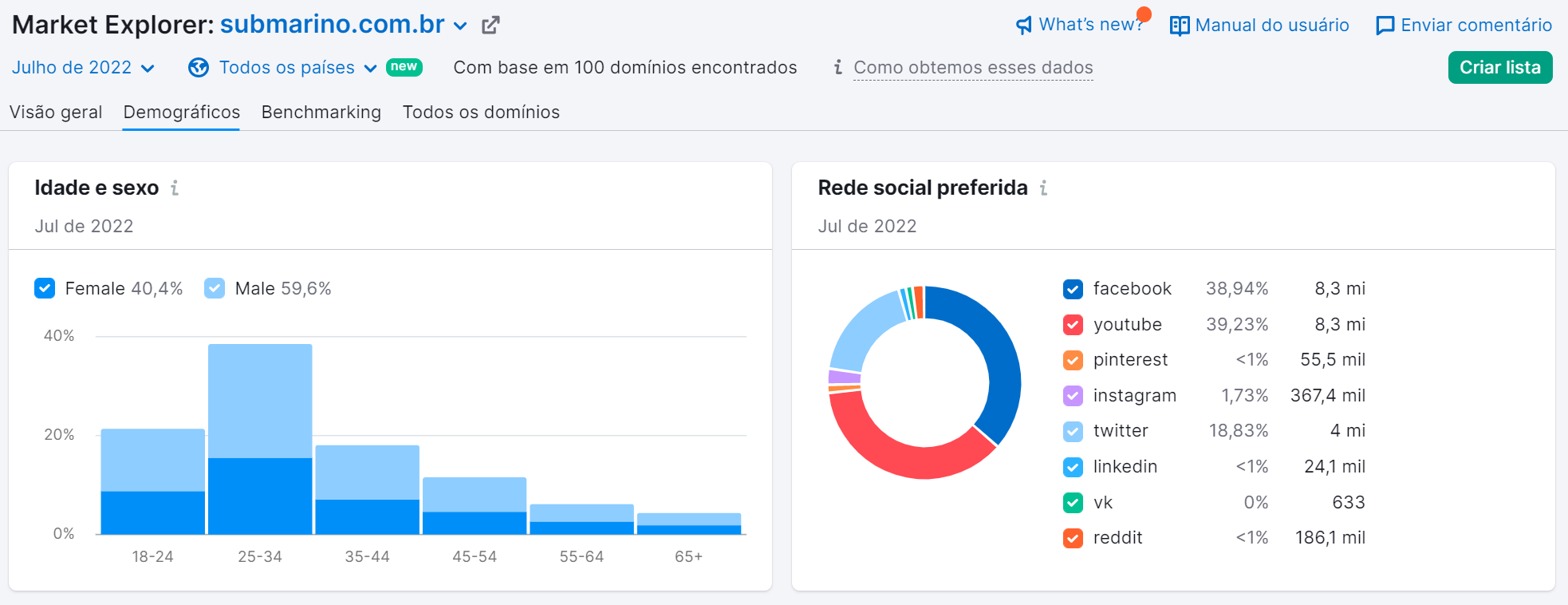Viewport: 1568px width, 605px height.
Task: Click the 65+ age group bar
Action: point(689,524)
